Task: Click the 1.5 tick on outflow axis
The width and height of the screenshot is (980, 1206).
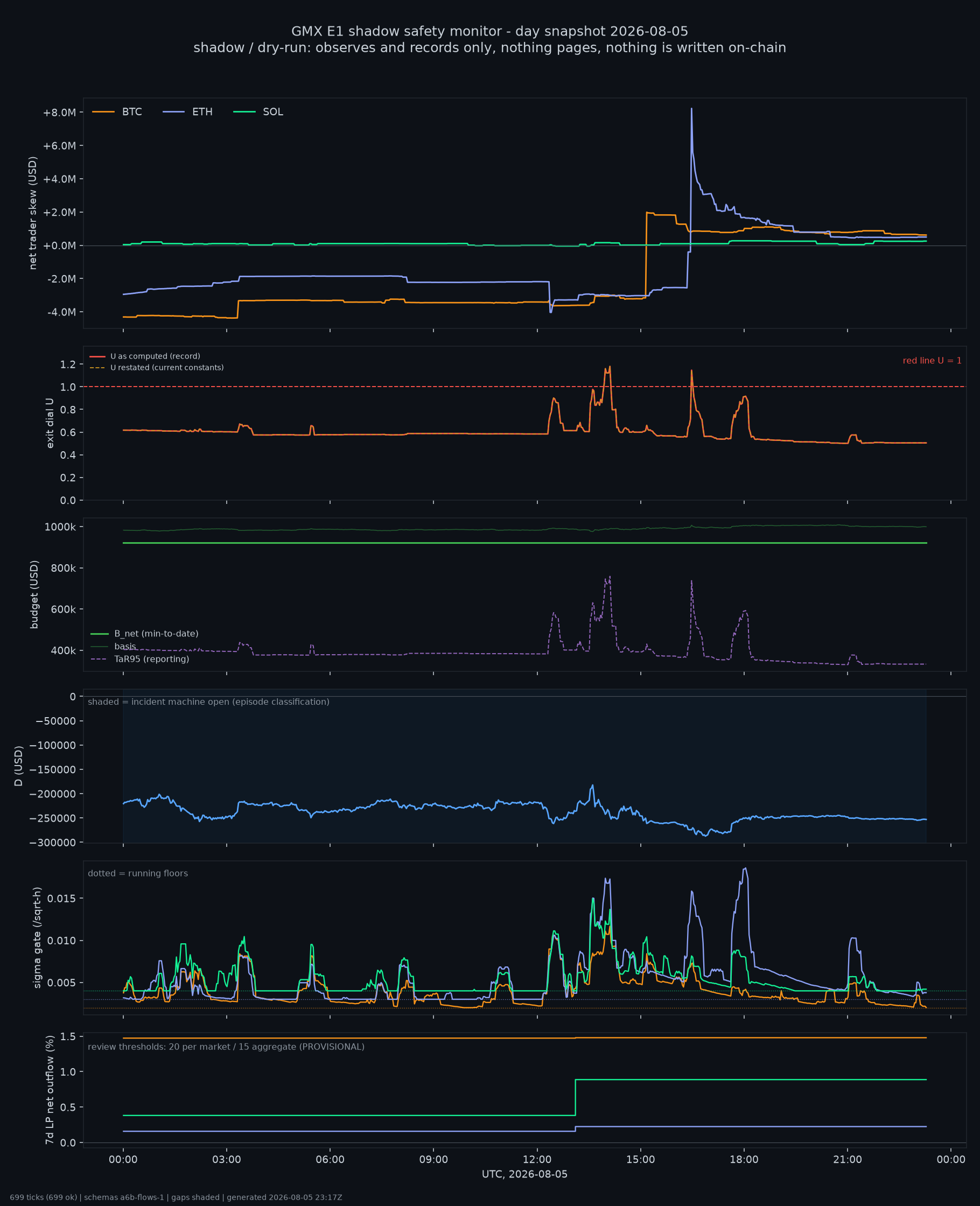Action: point(68,1036)
